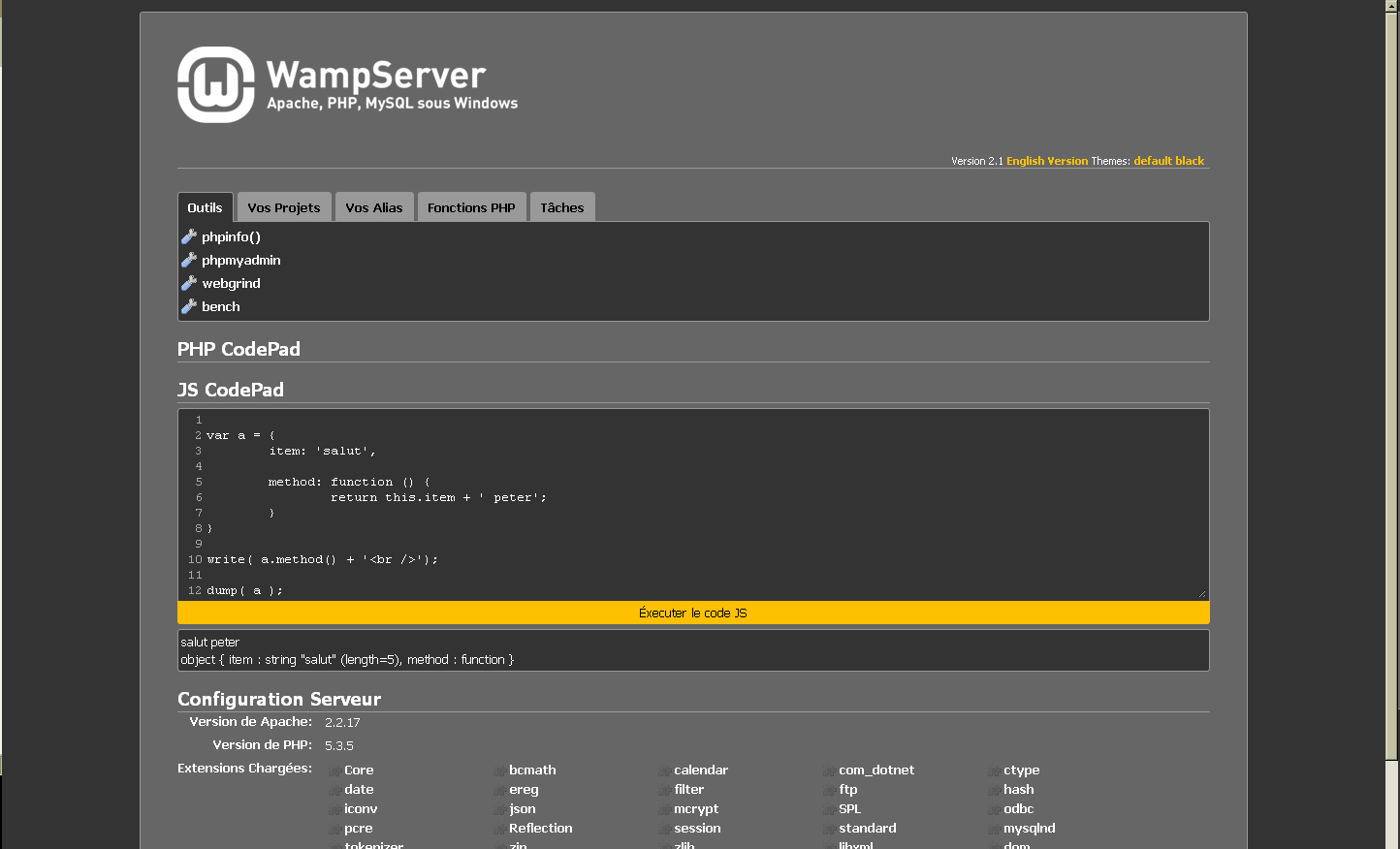
Task: Collapse the Configuration Serveur section heading
Action: [279, 699]
